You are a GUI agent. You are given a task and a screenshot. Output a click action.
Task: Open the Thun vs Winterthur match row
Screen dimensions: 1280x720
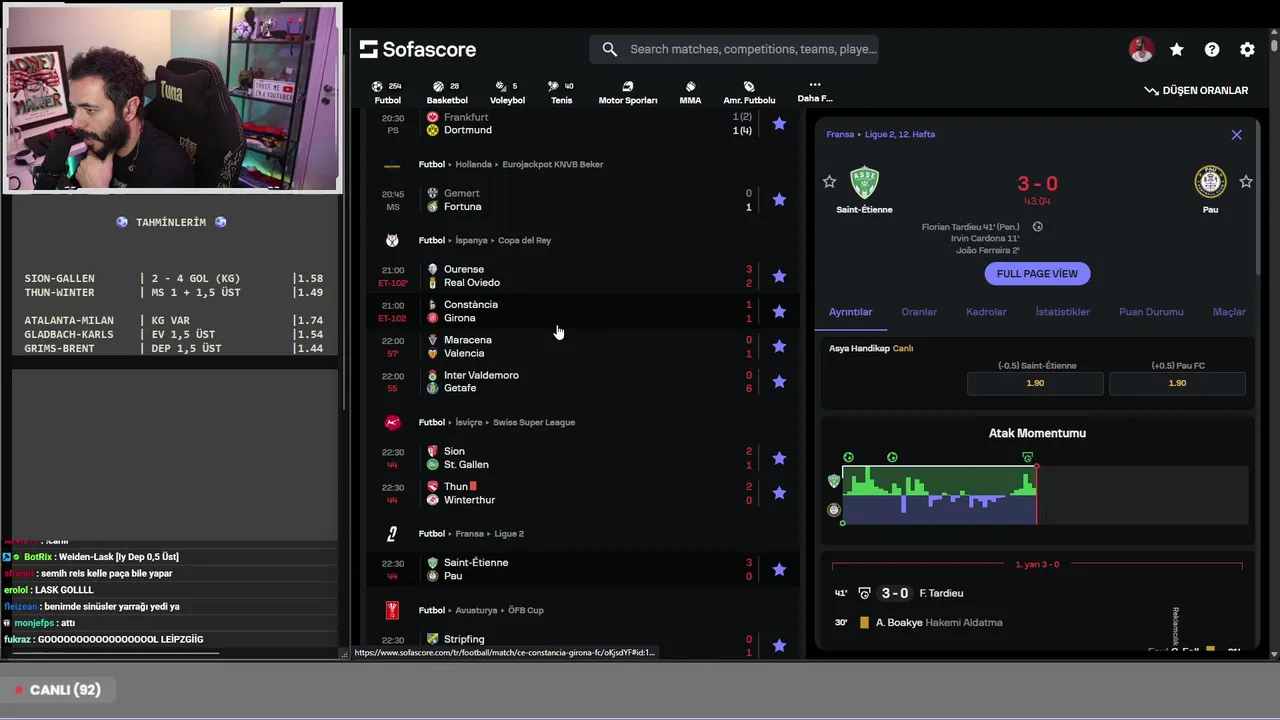(582, 493)
